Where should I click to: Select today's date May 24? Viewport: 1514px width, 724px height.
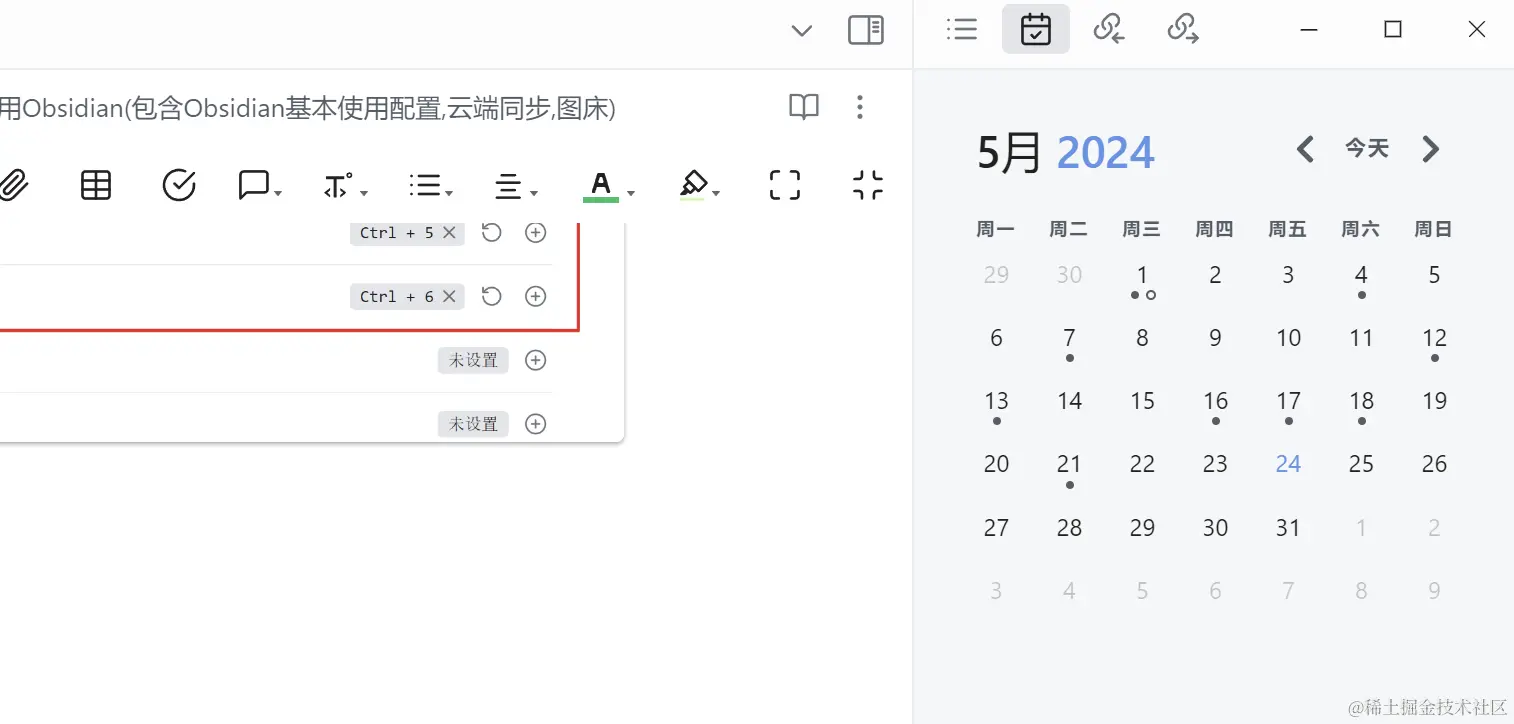(1288, 464)
